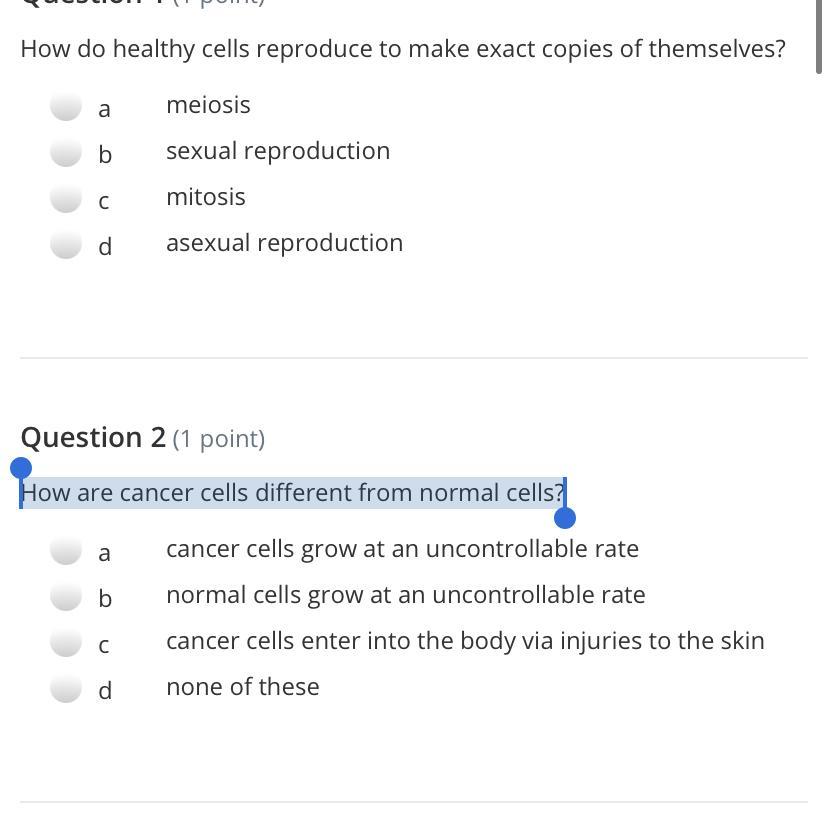Click the healthy cells reproduce question text

[403, 49]
